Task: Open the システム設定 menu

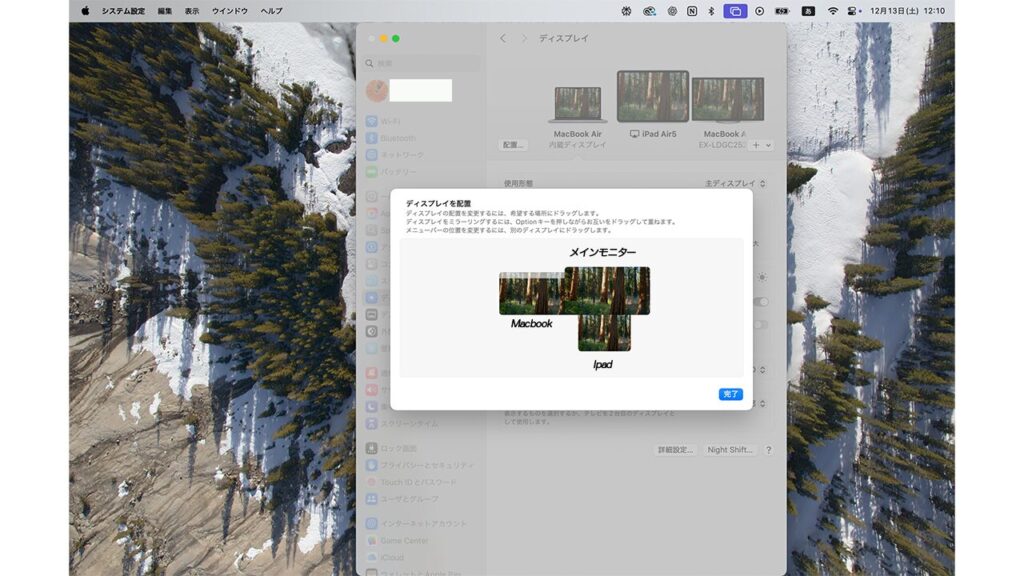Action: tap(123, 11)
